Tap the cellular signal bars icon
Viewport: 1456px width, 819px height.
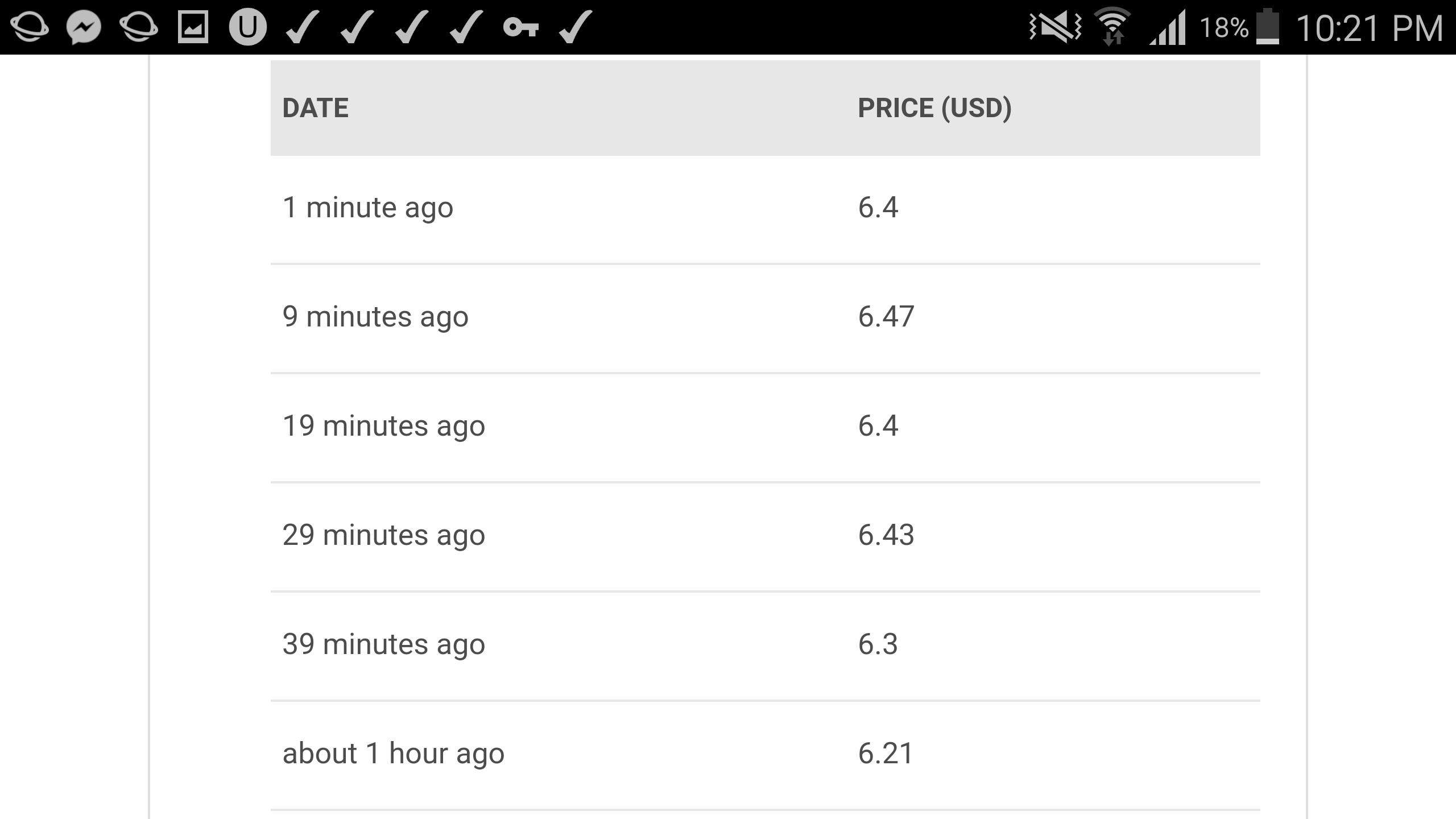click(x=1168, y=27)
